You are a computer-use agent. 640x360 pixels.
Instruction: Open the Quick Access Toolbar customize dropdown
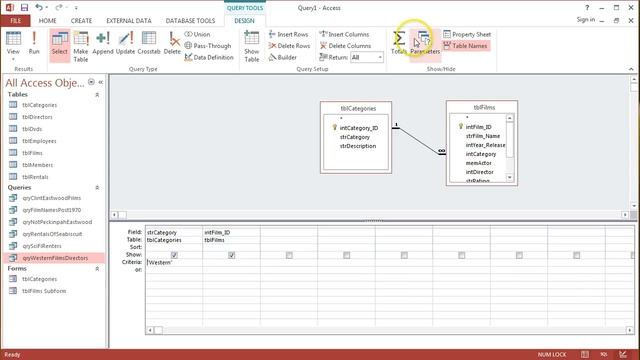click(76, 8)
